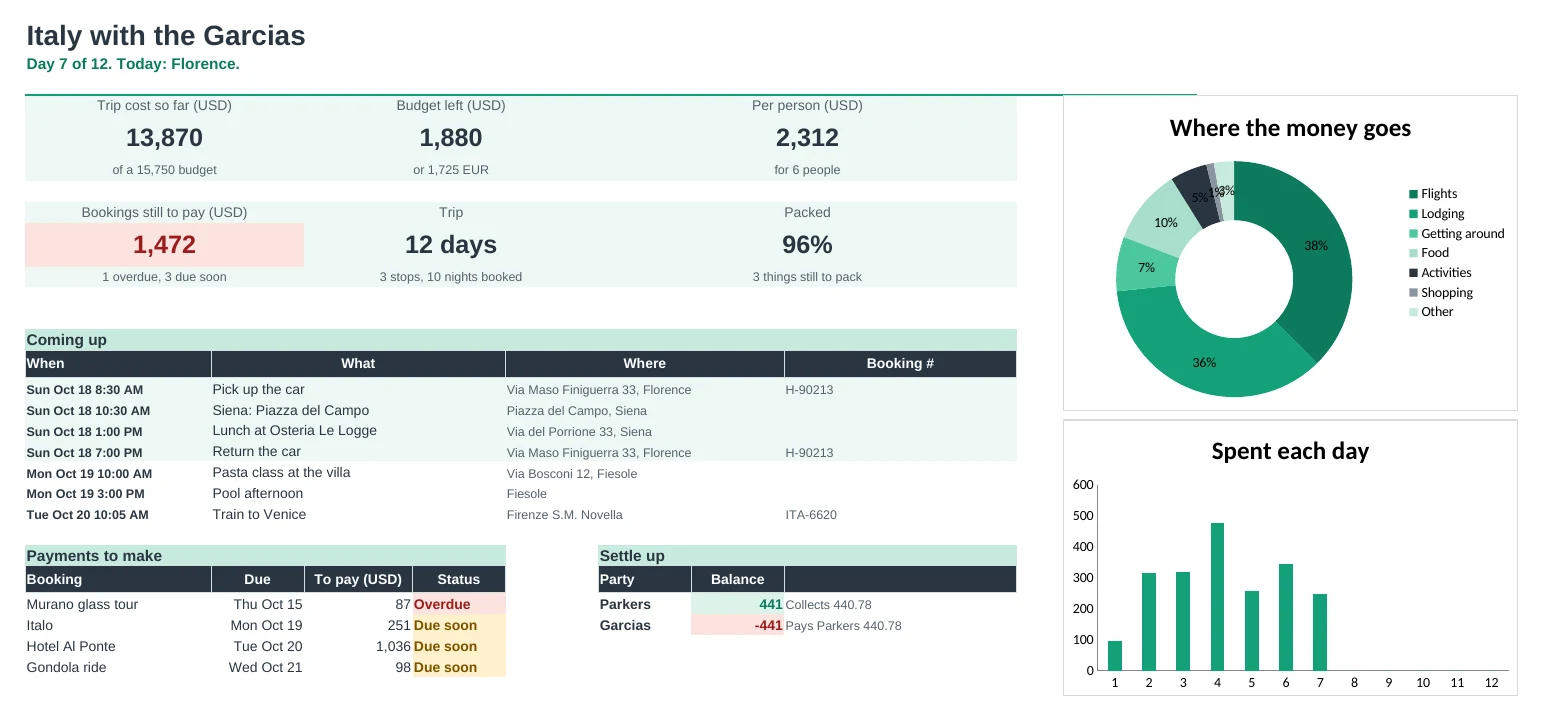Click the 'Coming up' section header
Screen dimensions: 1542x720
(x=521, y=340)
